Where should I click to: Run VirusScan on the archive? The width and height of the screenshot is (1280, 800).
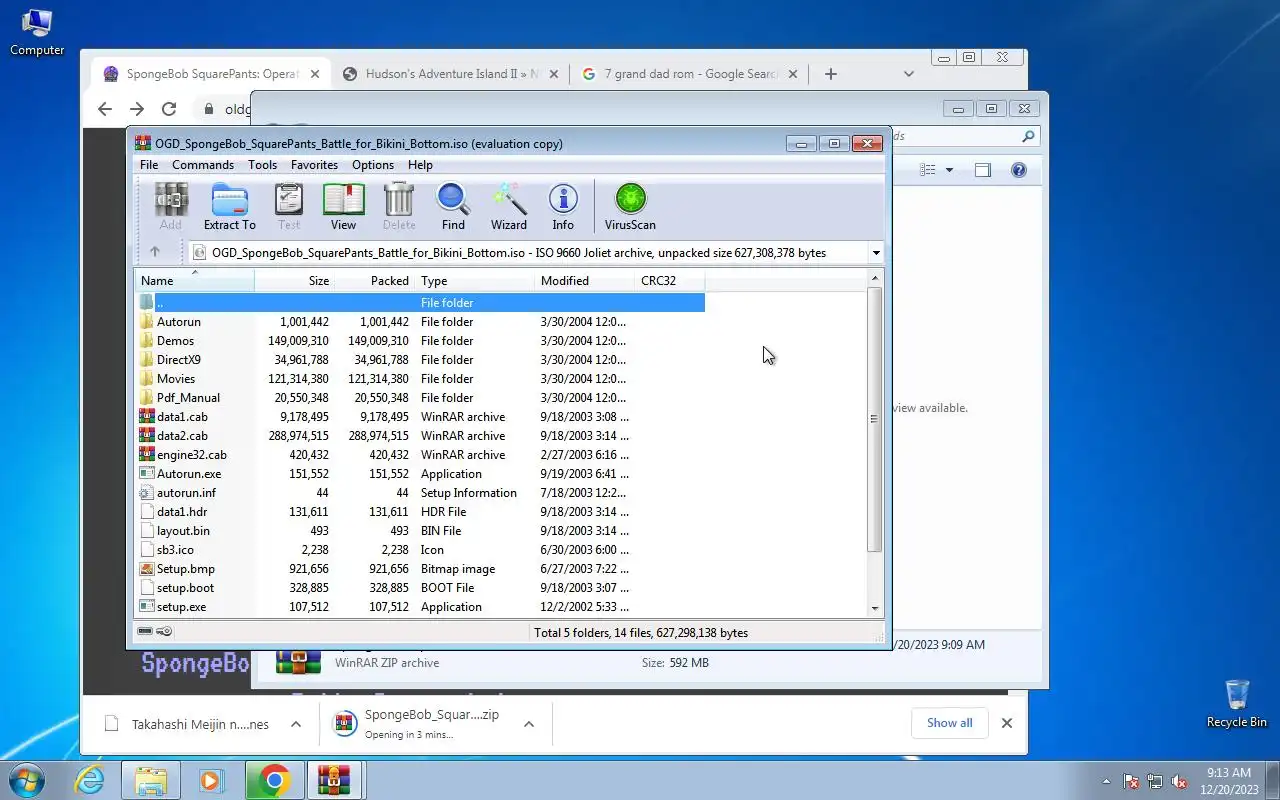[630, 207]
